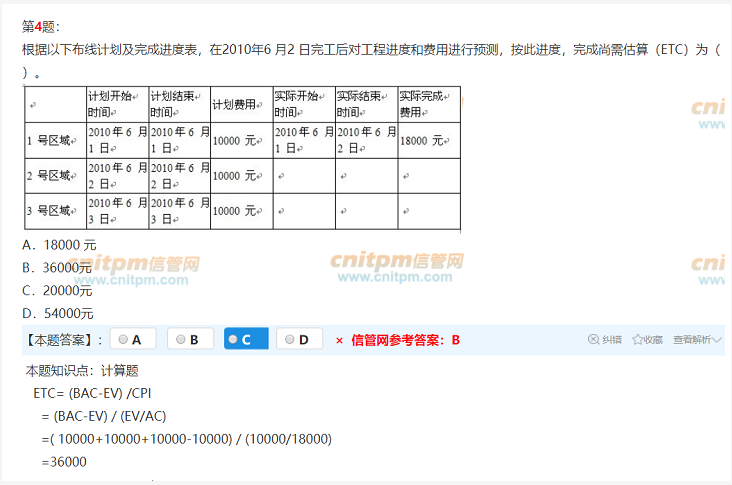
Task: Click option text A. 18000 元
Action: coord(59,244)
